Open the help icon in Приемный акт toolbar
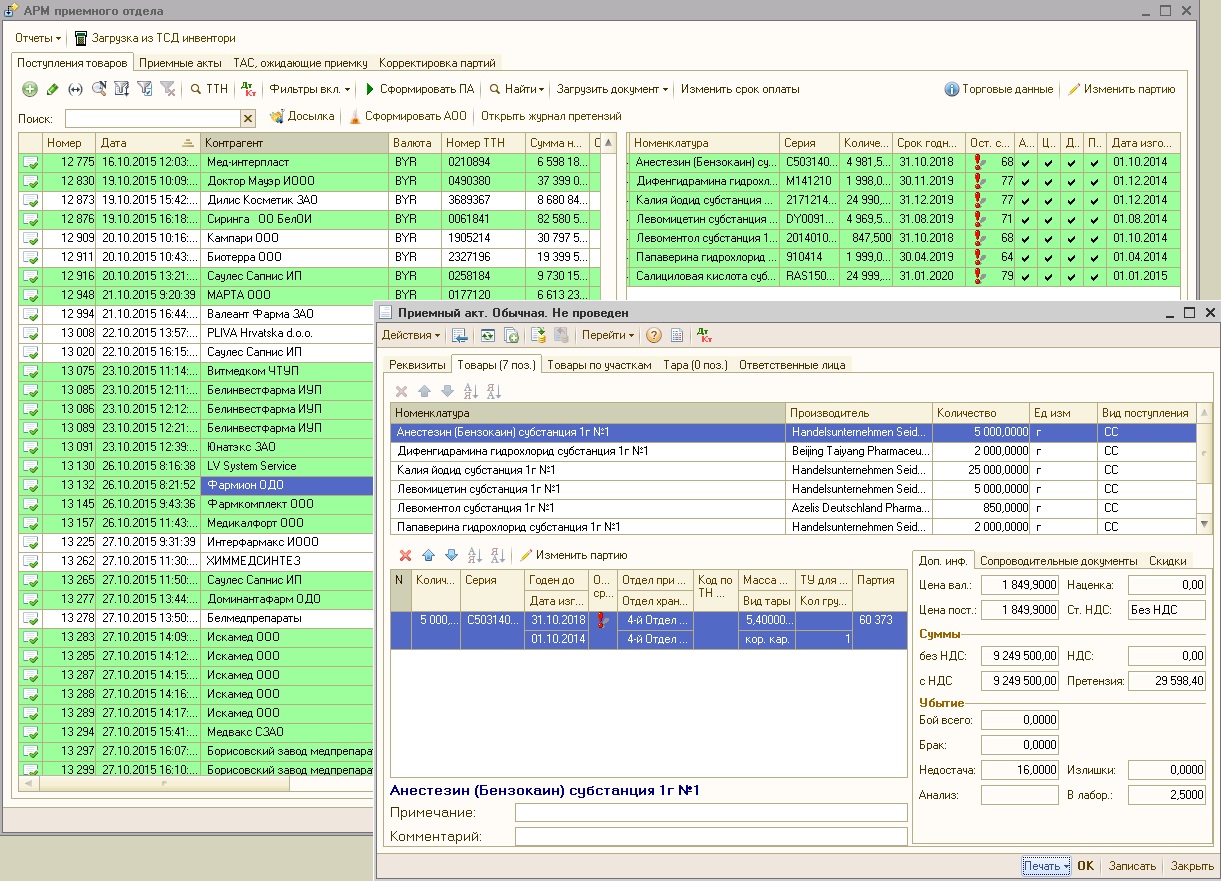 (654, 336)
